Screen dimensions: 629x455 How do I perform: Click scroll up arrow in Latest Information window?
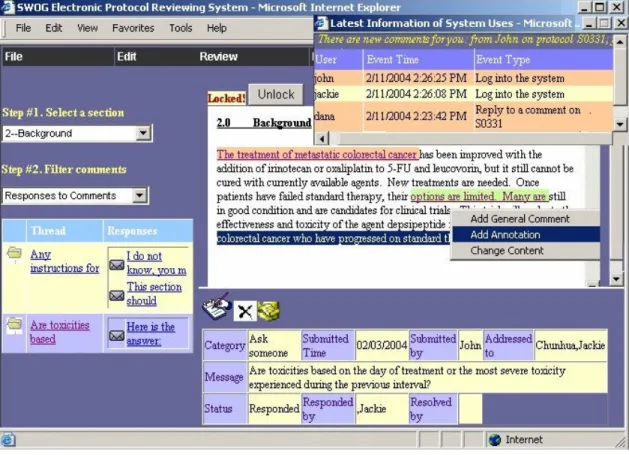point(620,41)
